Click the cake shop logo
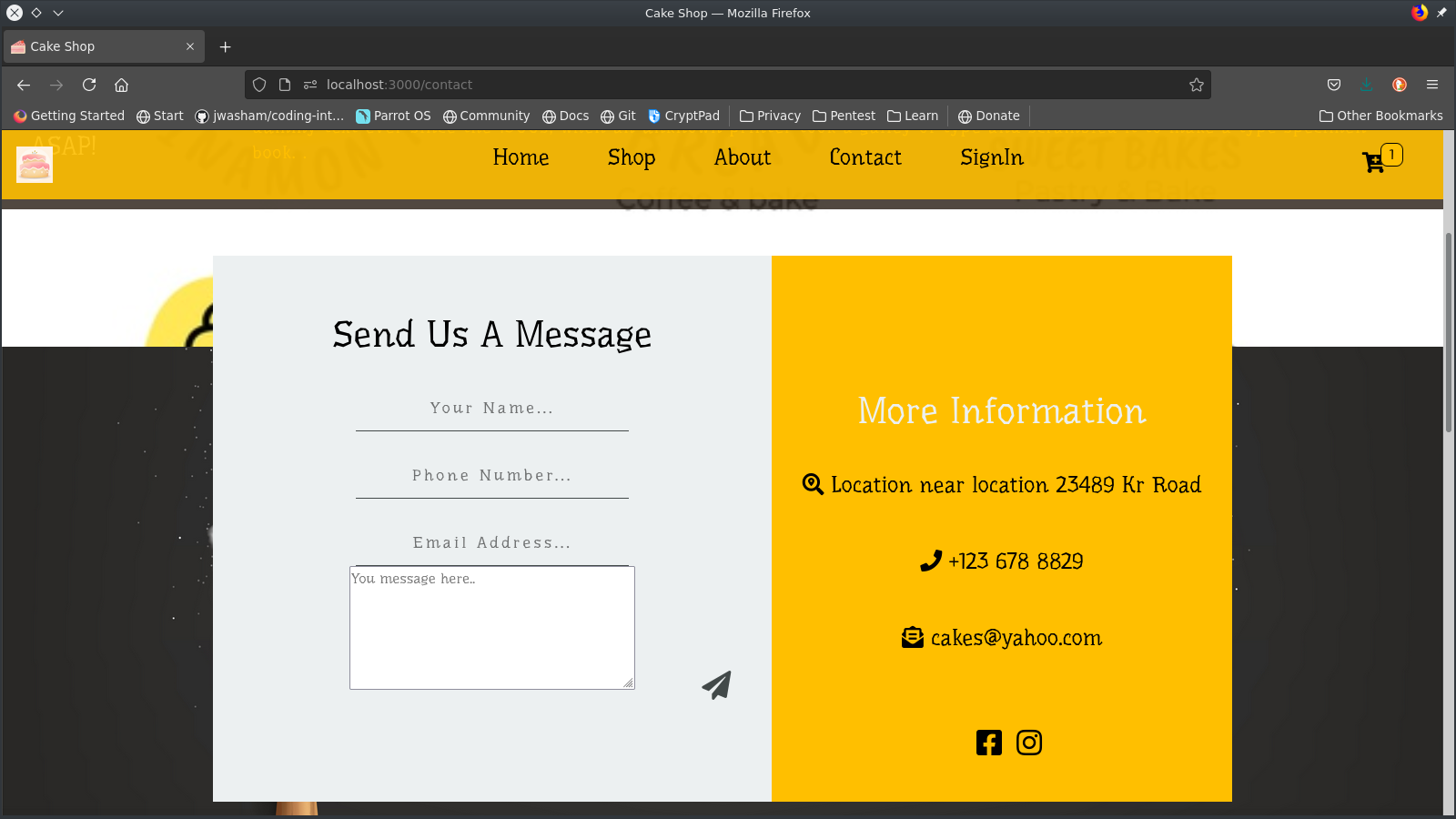Screen dimensions: 1456x819 (34, 164)
